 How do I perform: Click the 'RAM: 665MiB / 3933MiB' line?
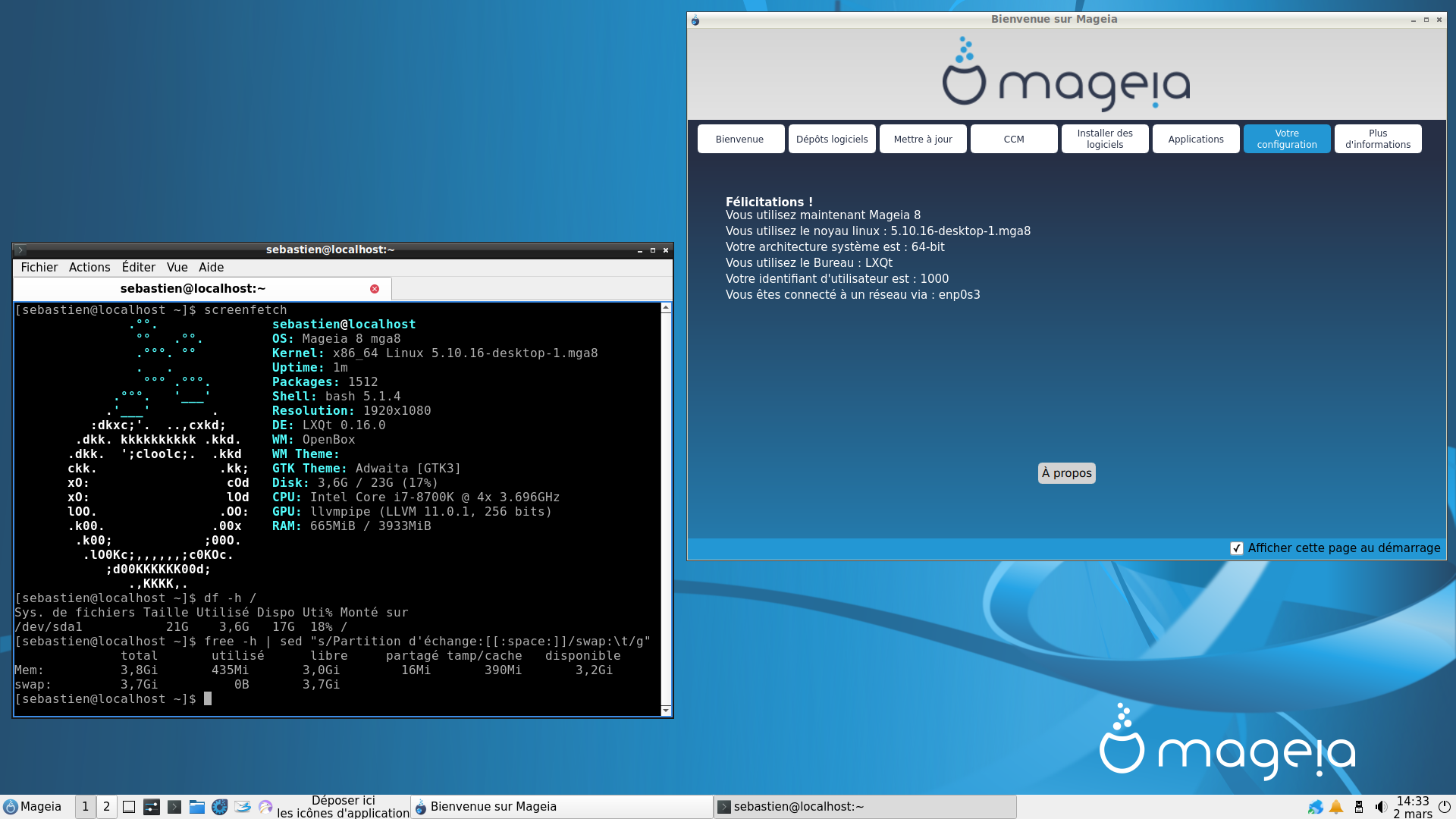[352, 526]
